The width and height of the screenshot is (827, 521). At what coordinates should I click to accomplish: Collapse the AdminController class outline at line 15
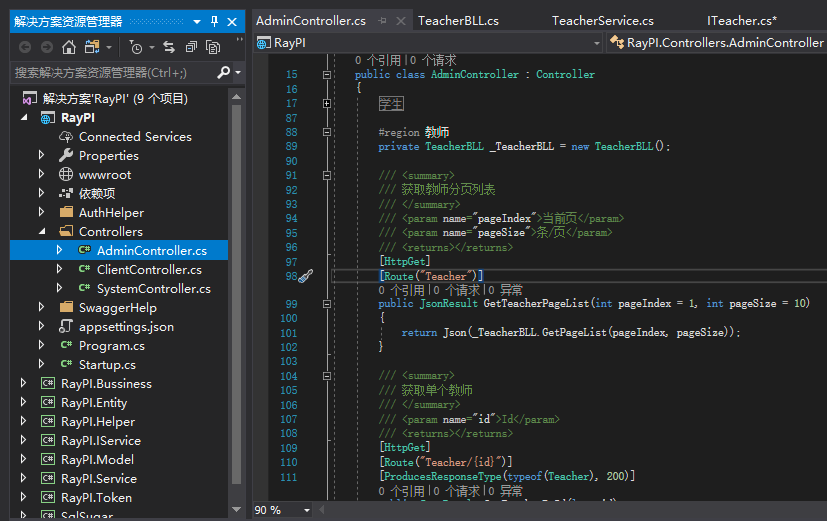[x=327, y=75]
